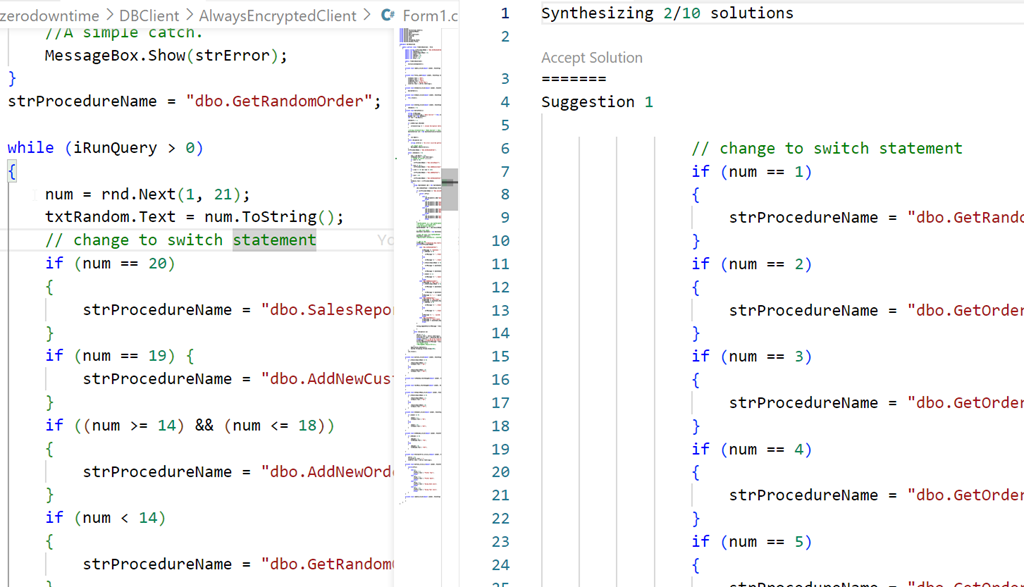Click the "Synthesizing 2/10 solutions" header text
1024x587 pixels.
pyautogui.click(x=667, y=13)
